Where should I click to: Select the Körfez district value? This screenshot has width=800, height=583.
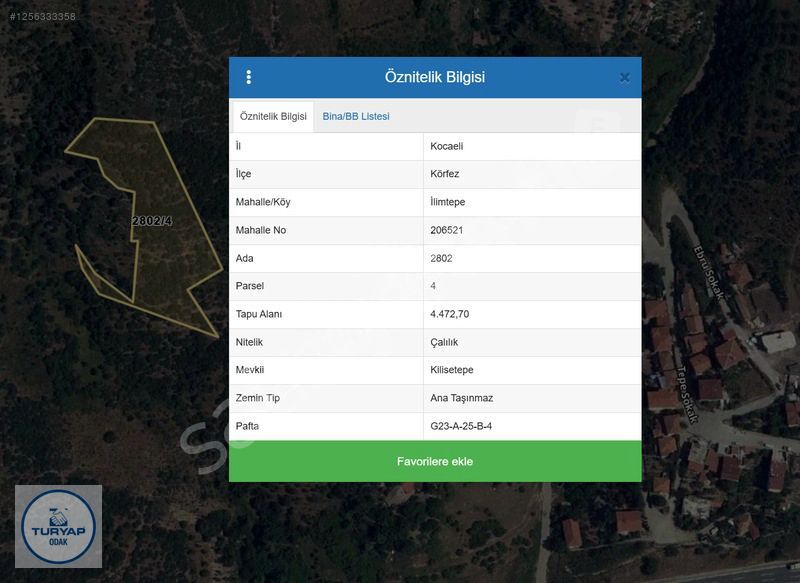click(444, 174)
